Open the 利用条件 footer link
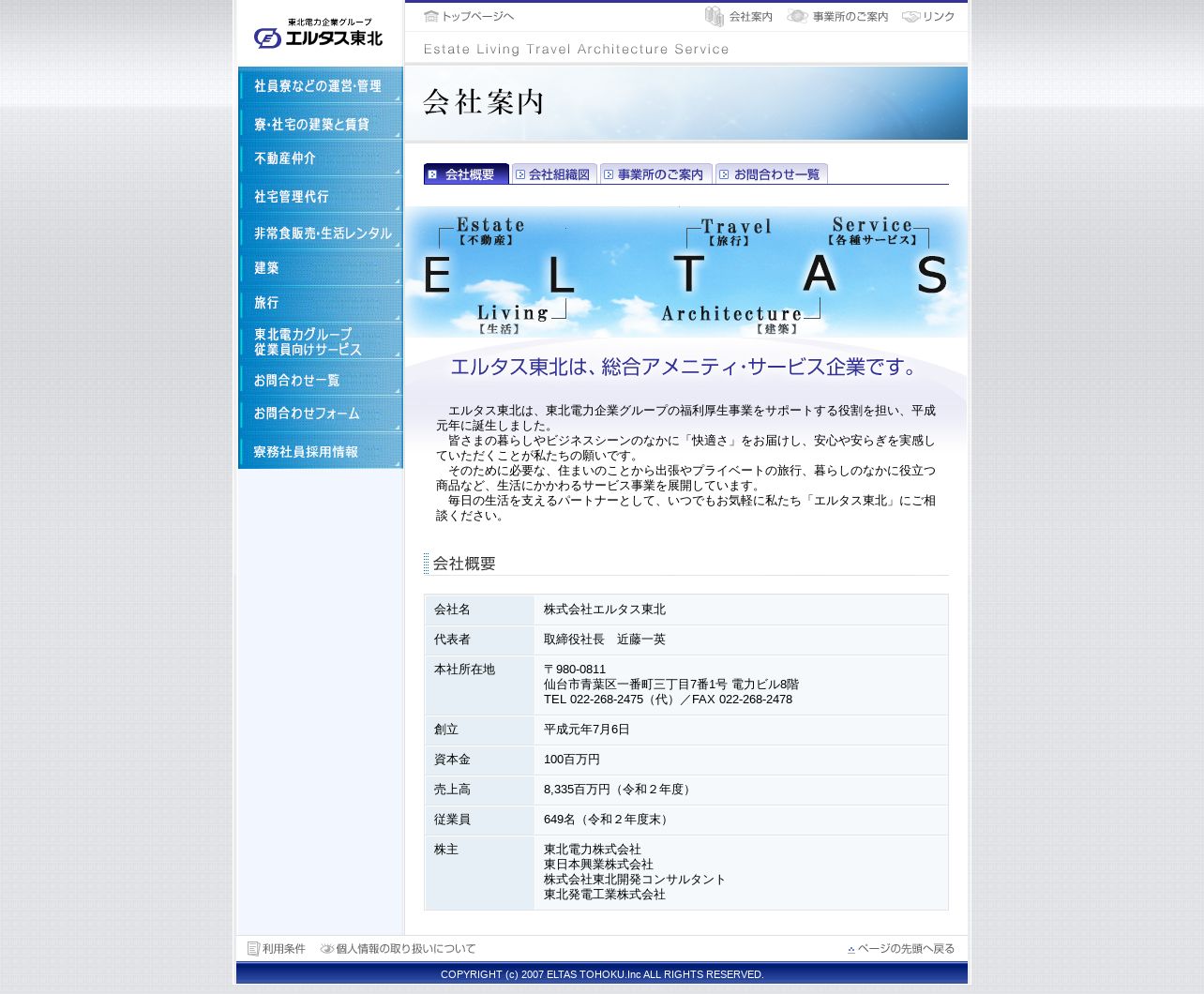This screenshot has width=1204, height=994. [x=284, y=949]
